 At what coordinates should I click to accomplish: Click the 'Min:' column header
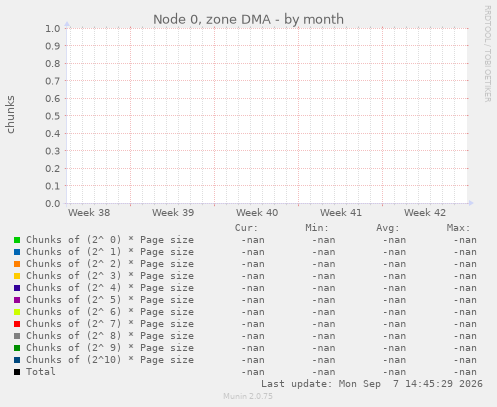317,228
